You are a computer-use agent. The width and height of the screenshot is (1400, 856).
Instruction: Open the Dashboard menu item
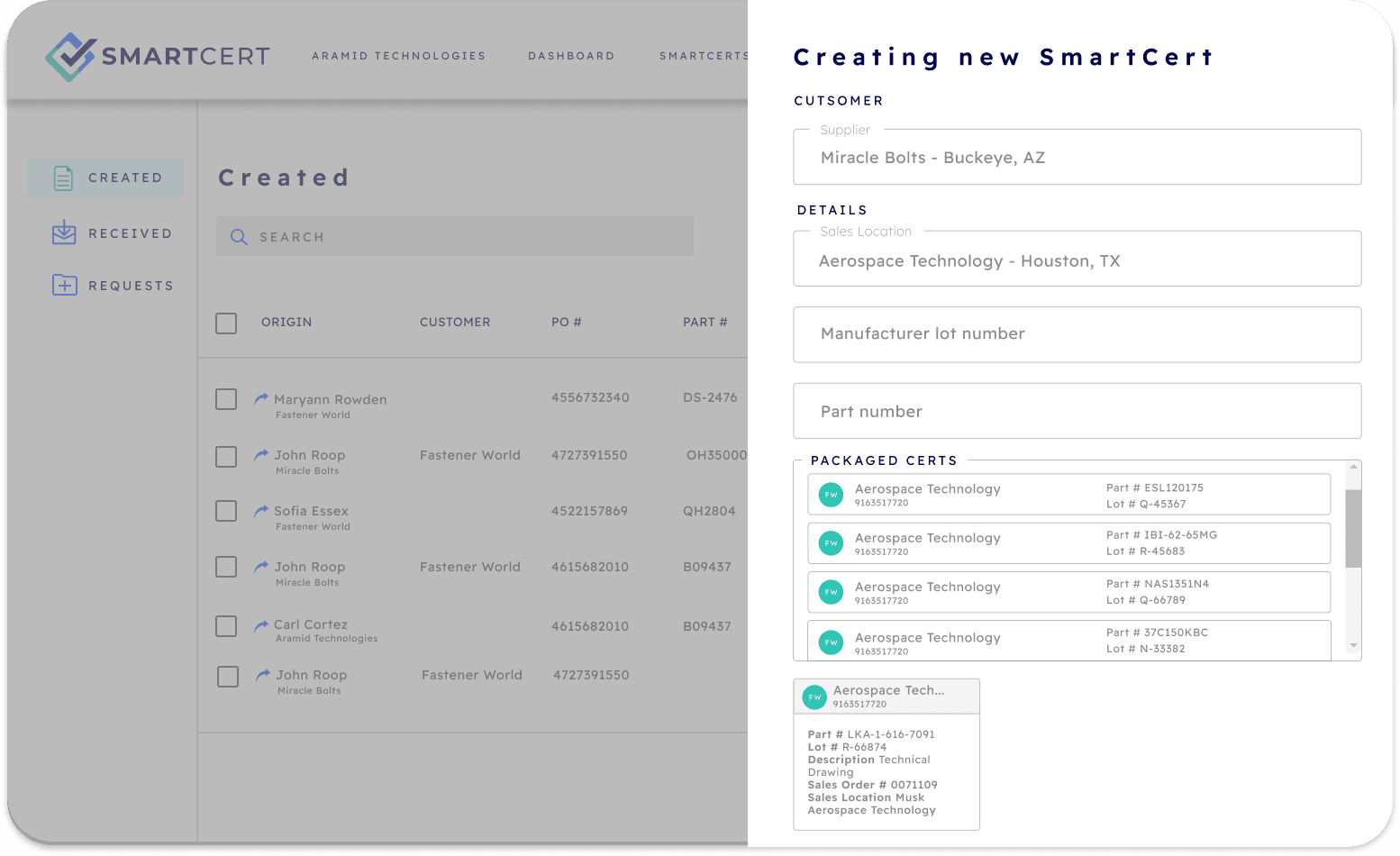(571, 56)
